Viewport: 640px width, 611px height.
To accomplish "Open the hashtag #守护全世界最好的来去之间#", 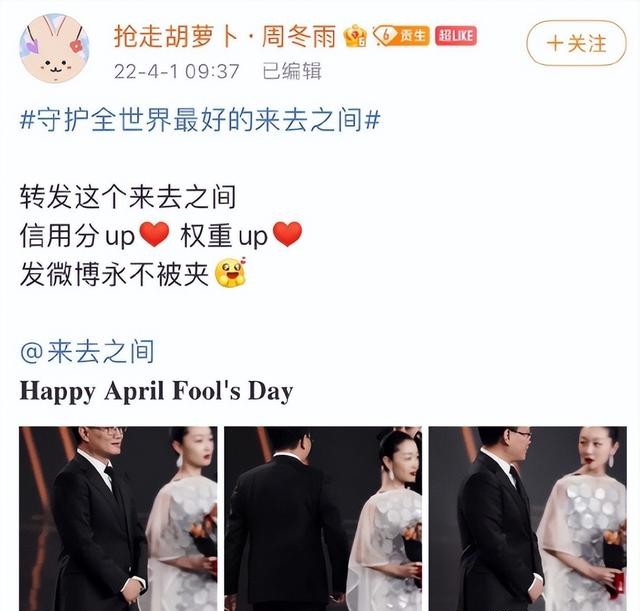I will point(200,120).
